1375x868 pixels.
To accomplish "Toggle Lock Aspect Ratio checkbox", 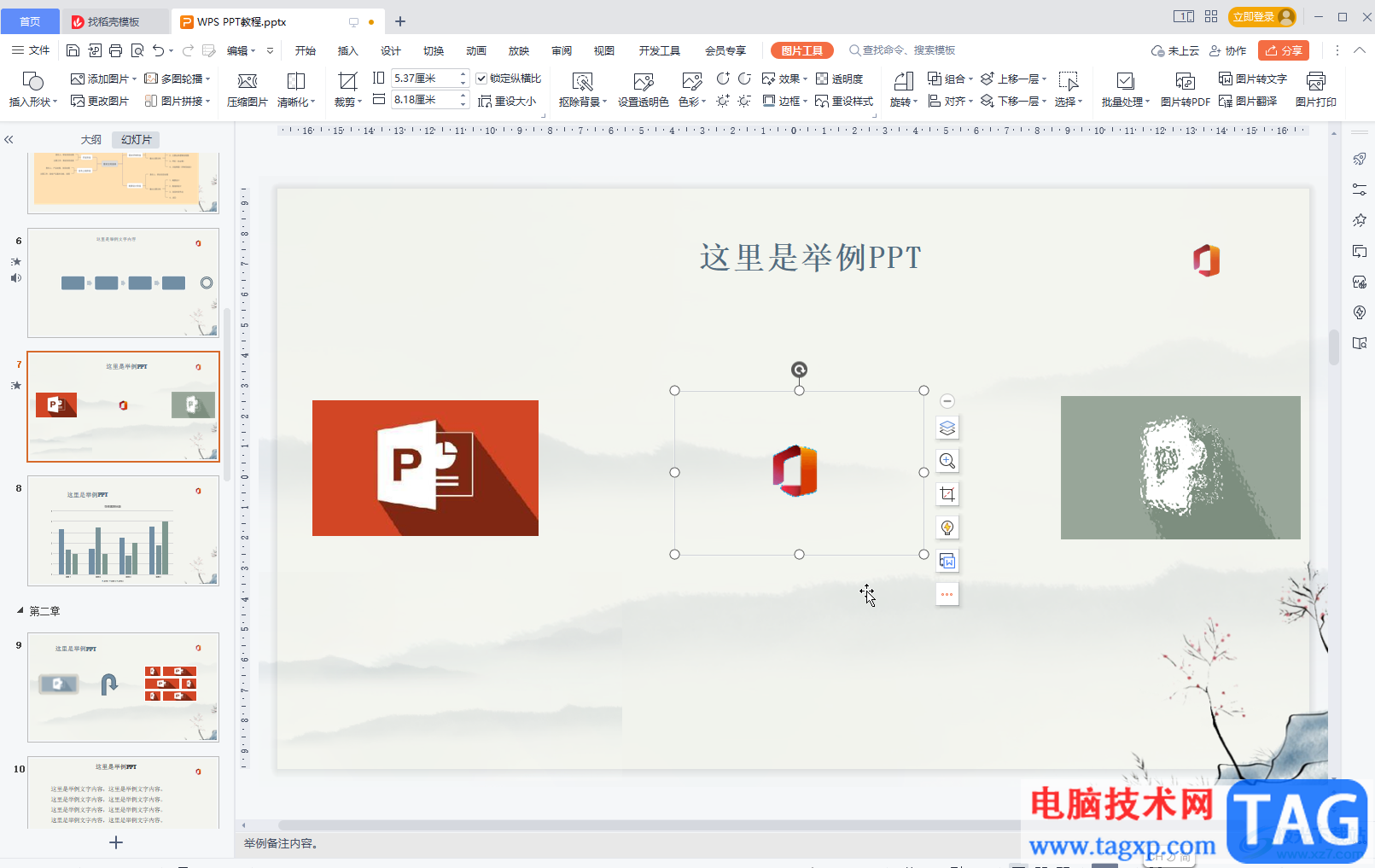I will 481,79.
